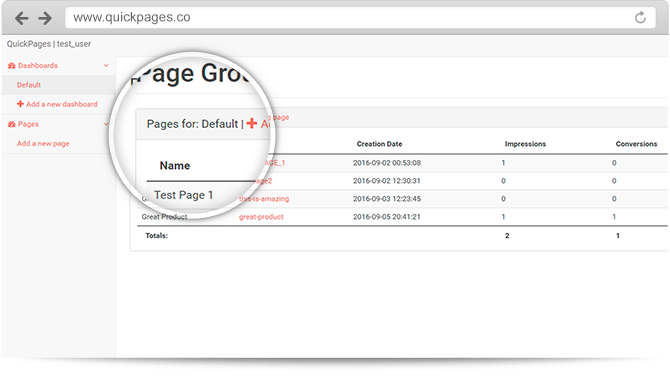Open the Pages sidebar menu
The height and width of the screenshot is (380, 670).
coord(28,124)
